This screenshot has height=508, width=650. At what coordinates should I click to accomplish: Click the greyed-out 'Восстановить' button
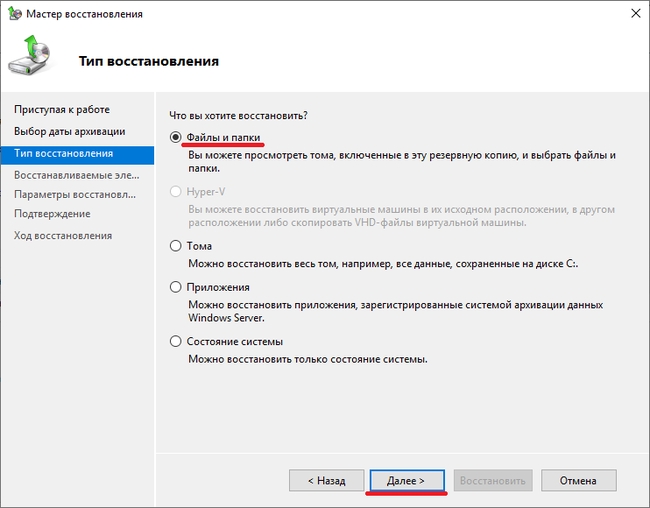coord(492,481)
